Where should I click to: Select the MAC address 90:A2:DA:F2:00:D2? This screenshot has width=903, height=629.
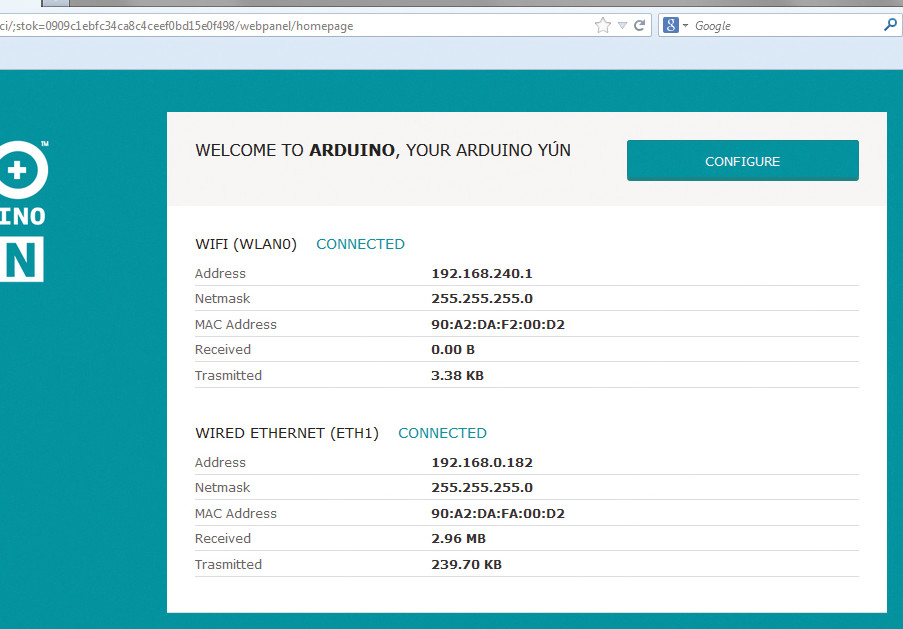point(498,324)
